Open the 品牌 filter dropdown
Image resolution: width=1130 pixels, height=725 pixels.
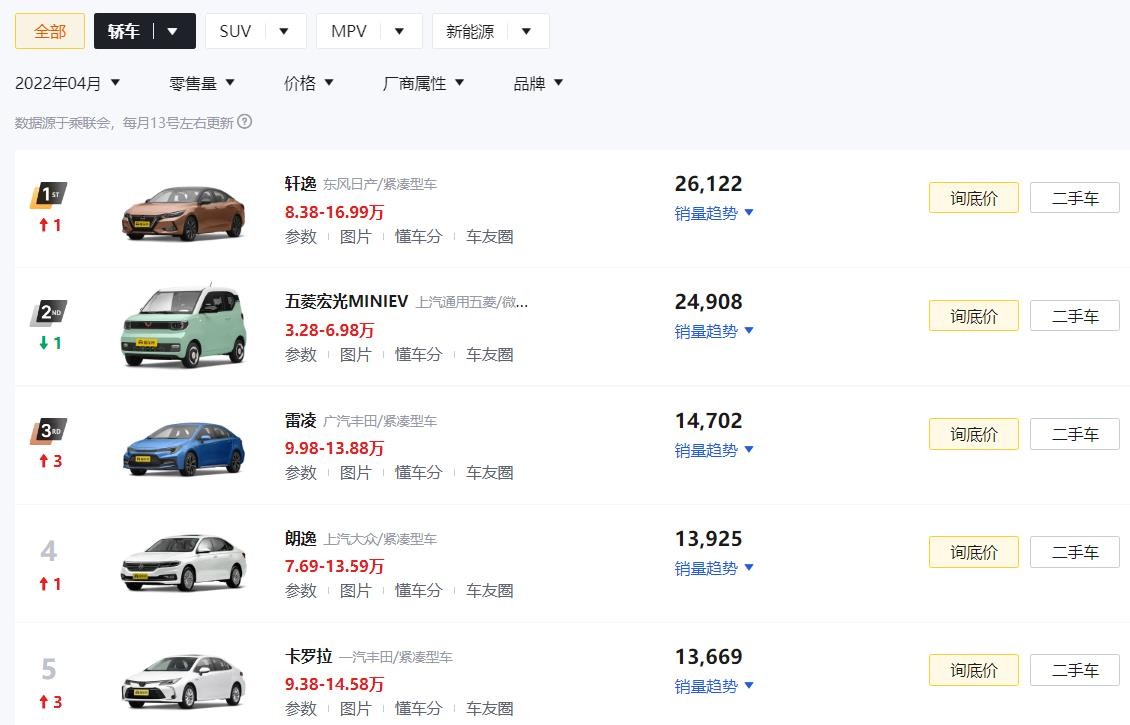pos(538,83)
